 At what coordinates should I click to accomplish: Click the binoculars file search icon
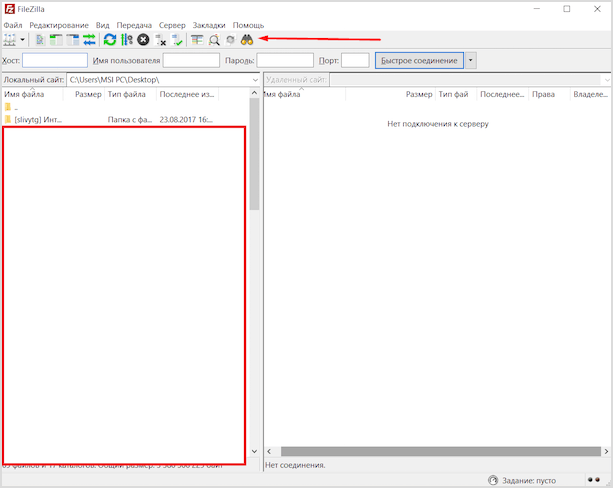point(246,40)
